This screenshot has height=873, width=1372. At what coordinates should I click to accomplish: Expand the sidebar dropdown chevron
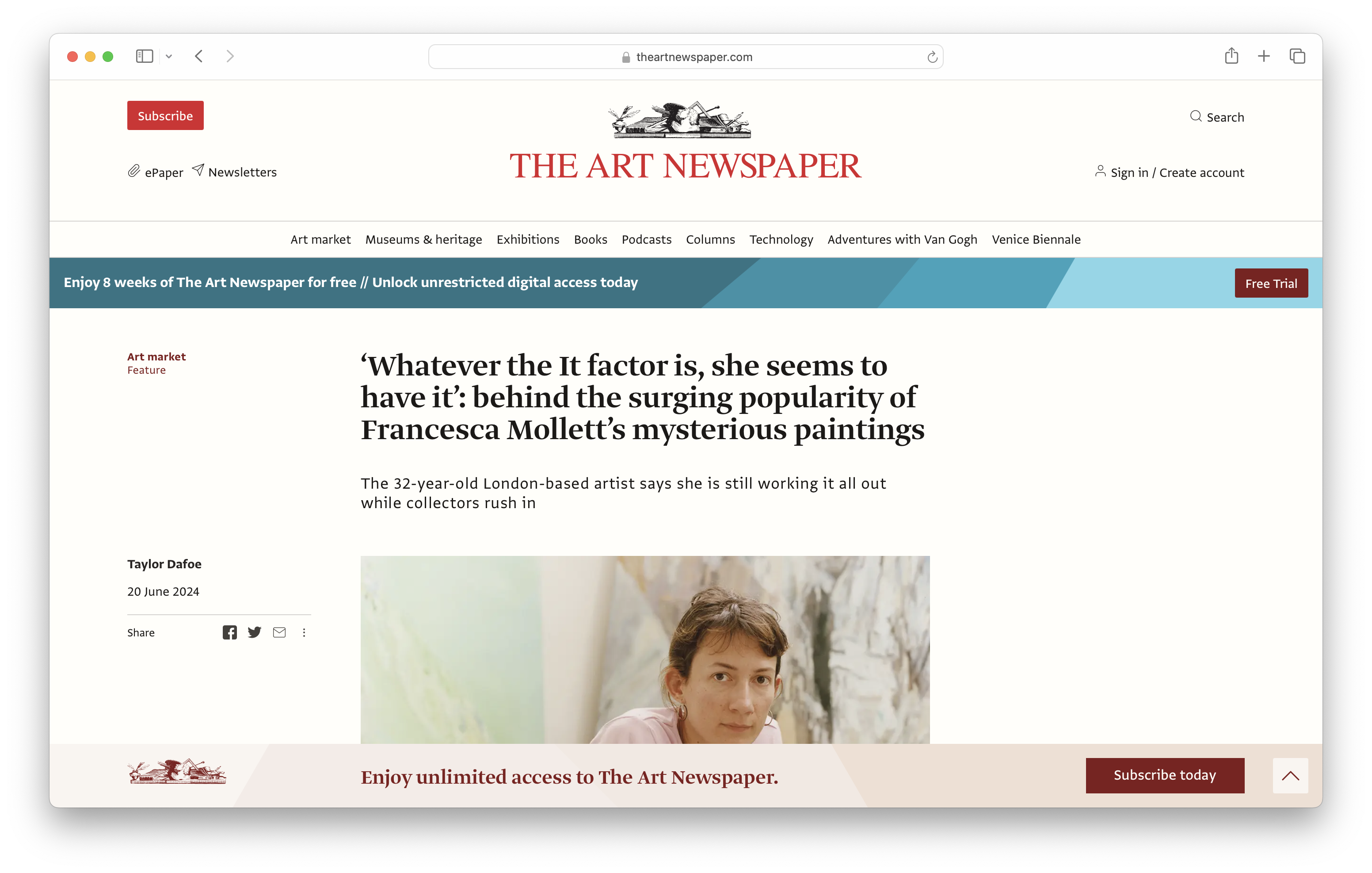click(x=169, y=57)
